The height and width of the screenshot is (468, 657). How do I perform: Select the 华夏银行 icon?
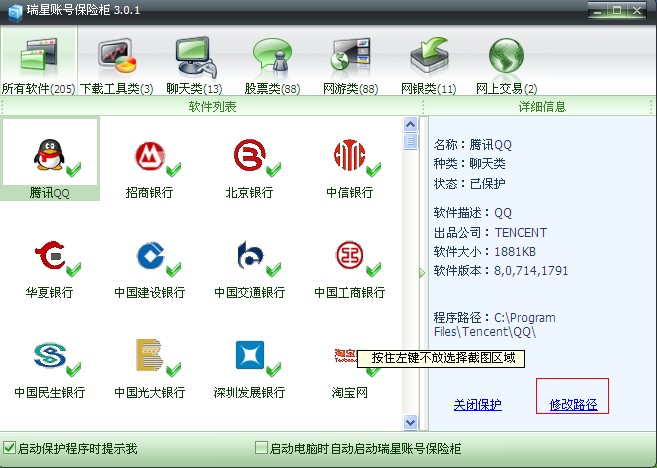point(50,255)
